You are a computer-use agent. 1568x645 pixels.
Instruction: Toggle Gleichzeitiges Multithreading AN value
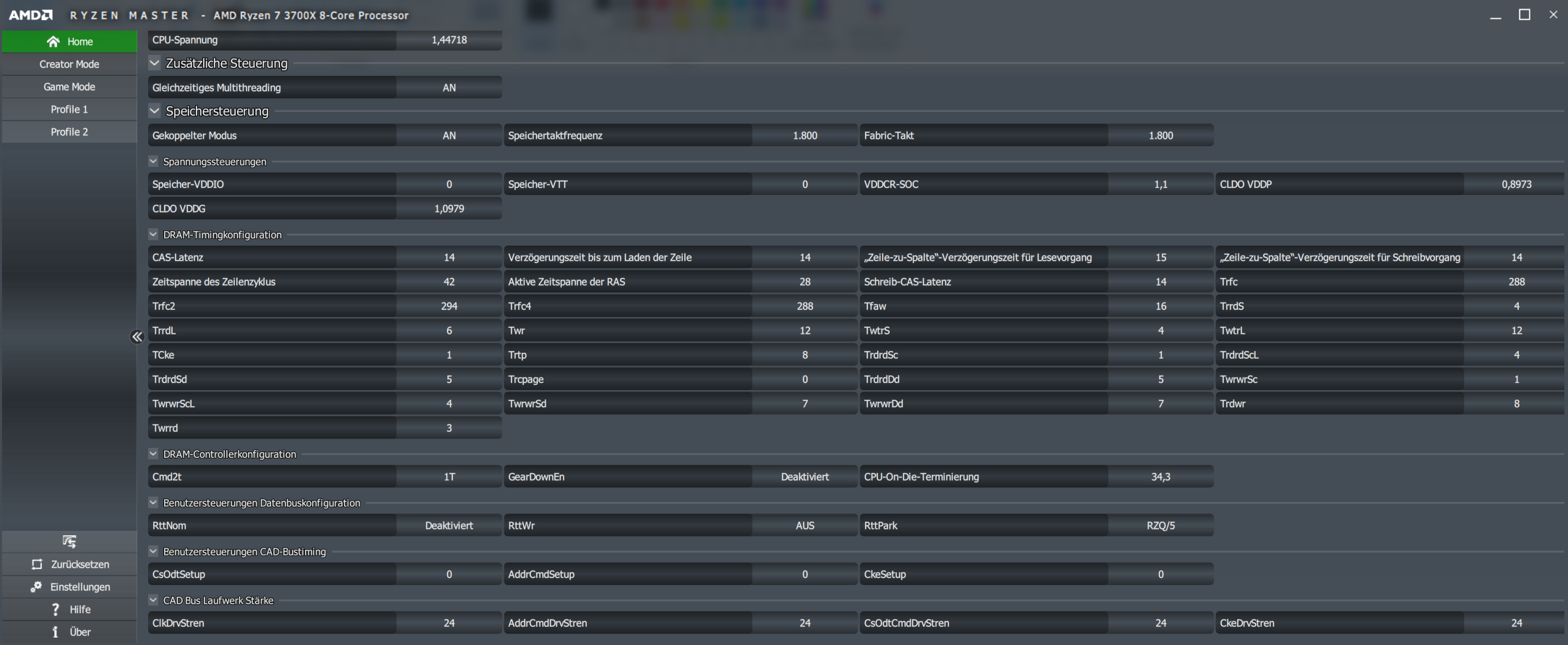449,87
